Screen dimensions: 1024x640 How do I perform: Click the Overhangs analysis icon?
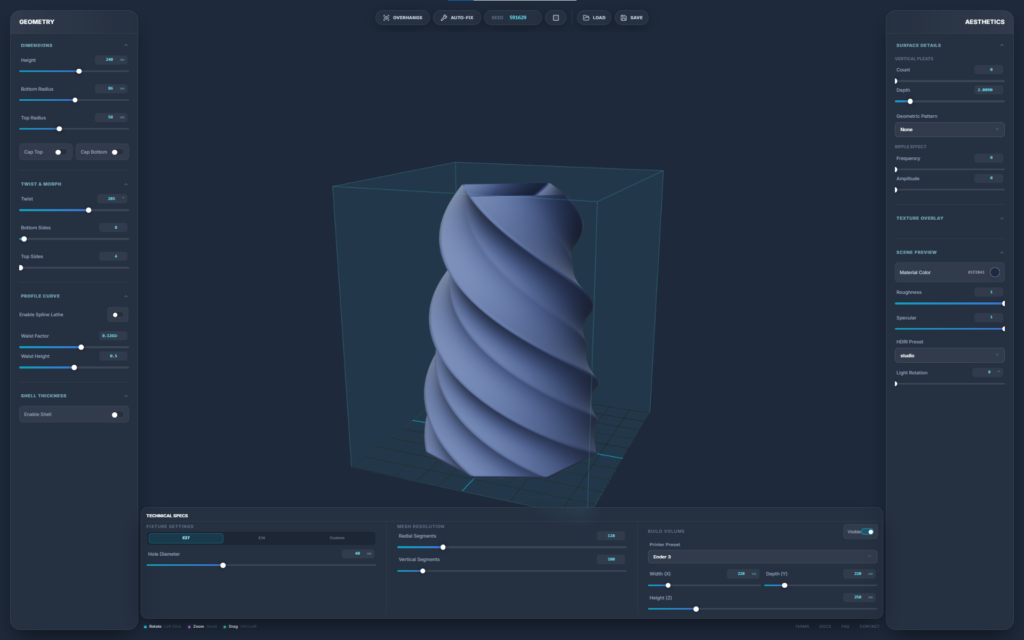386,18
